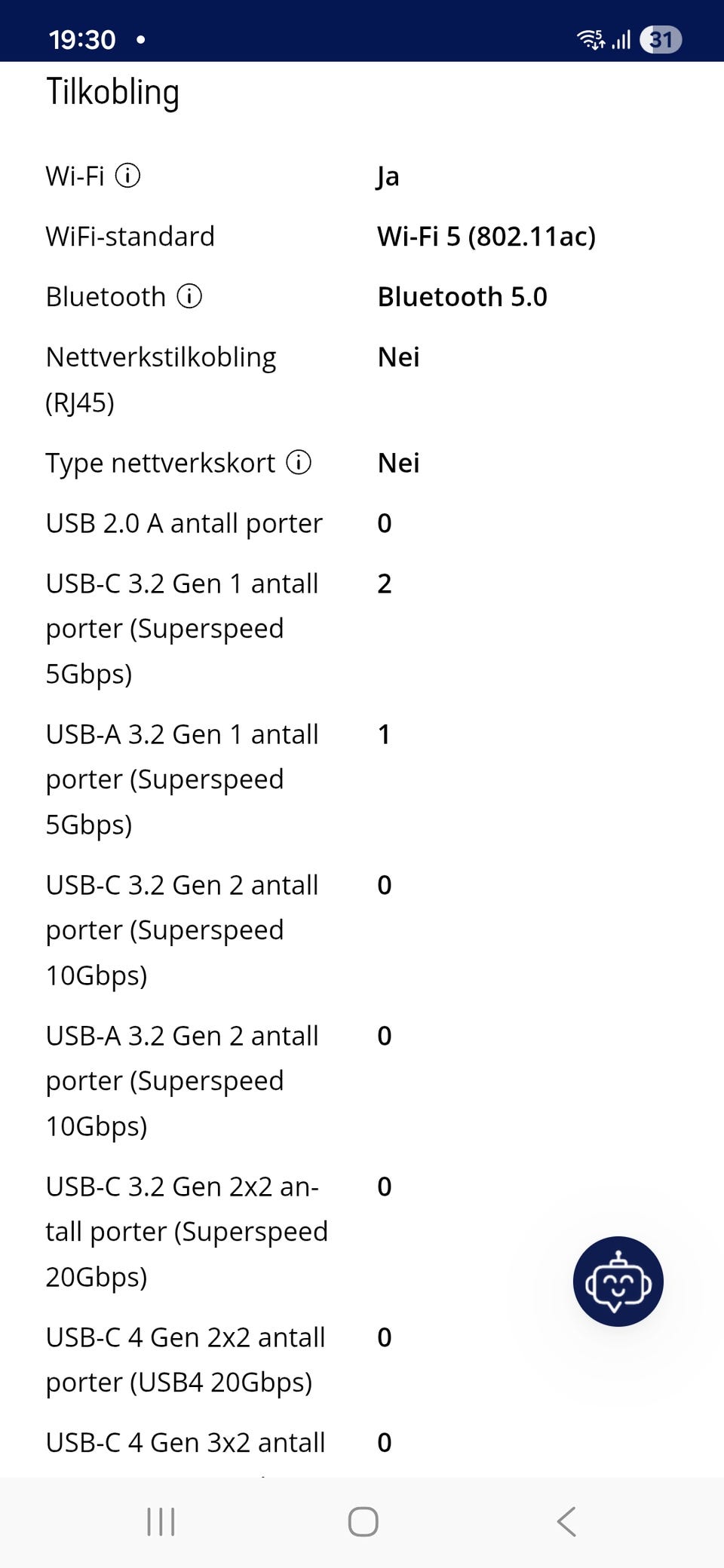Tap the info icon next to Wi-Fi

point(127,176)
